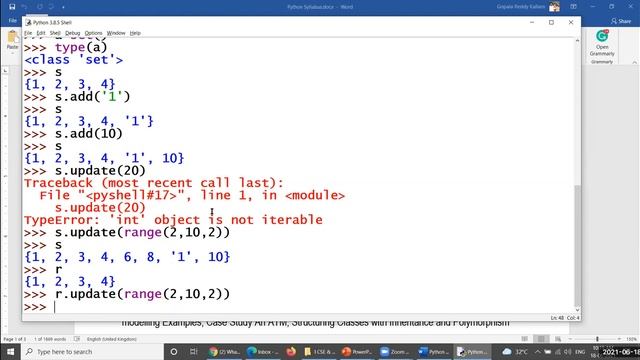
Task: Click the TypeError message line
Action: click(173, 220)
